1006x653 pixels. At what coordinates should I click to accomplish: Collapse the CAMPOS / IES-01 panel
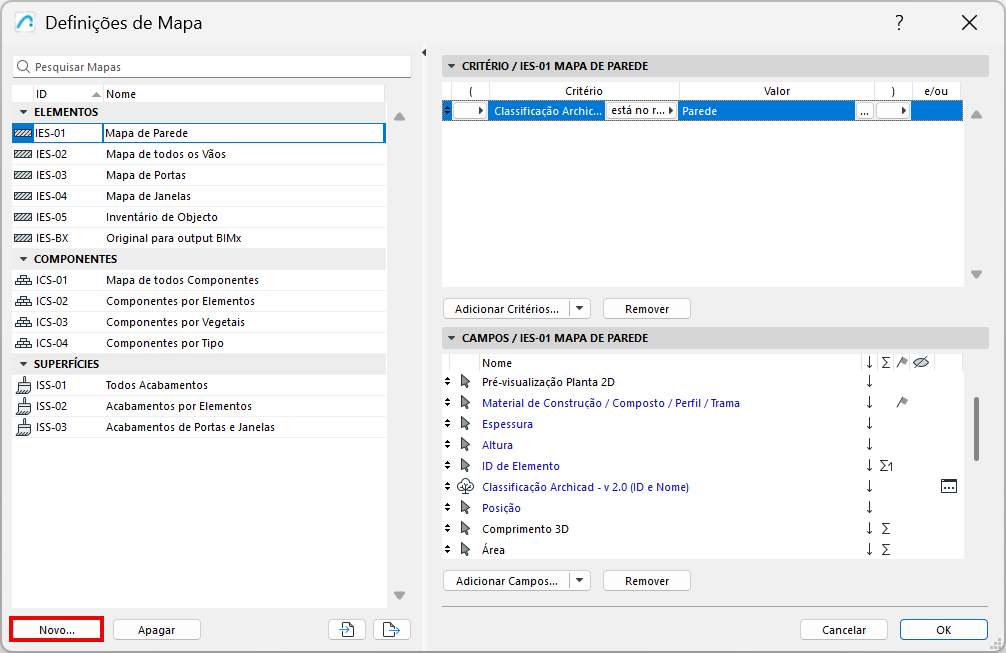[x=451, y=338]
